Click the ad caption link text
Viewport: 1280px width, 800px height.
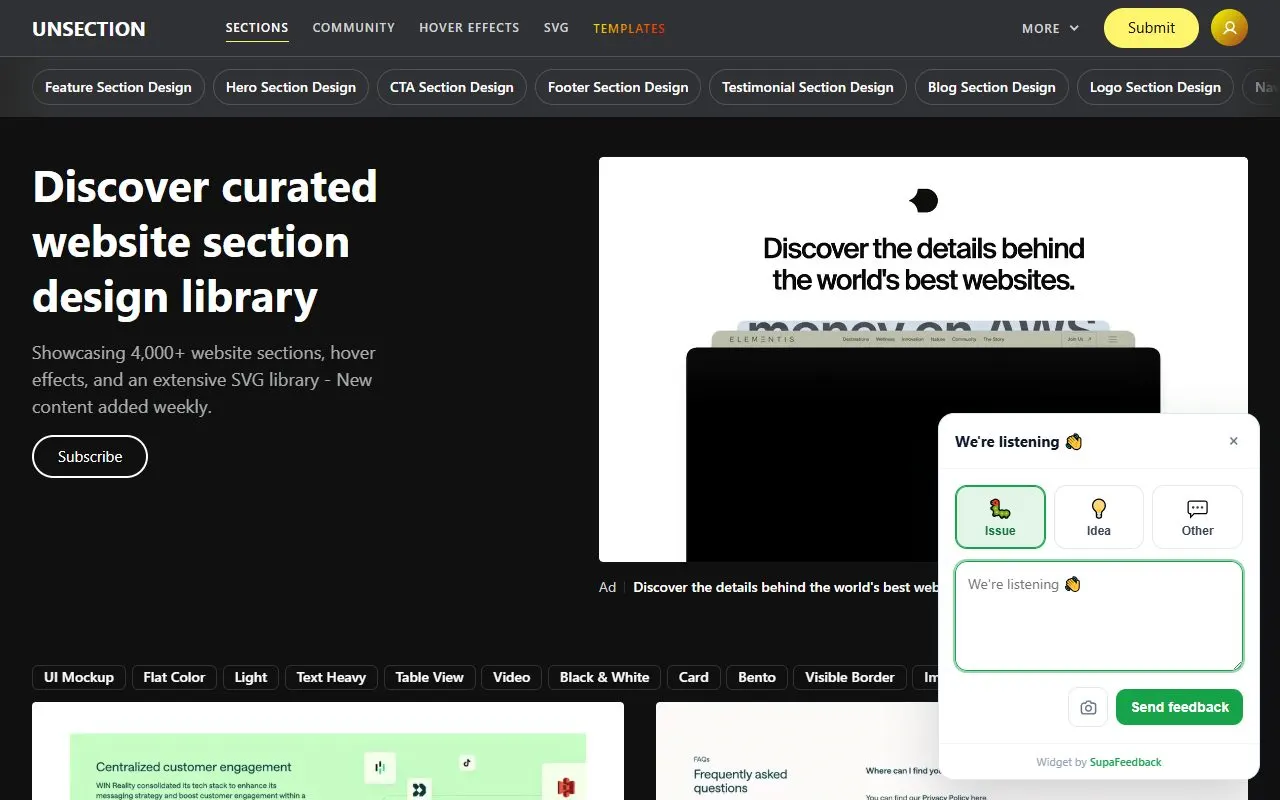tap(785, 587)
